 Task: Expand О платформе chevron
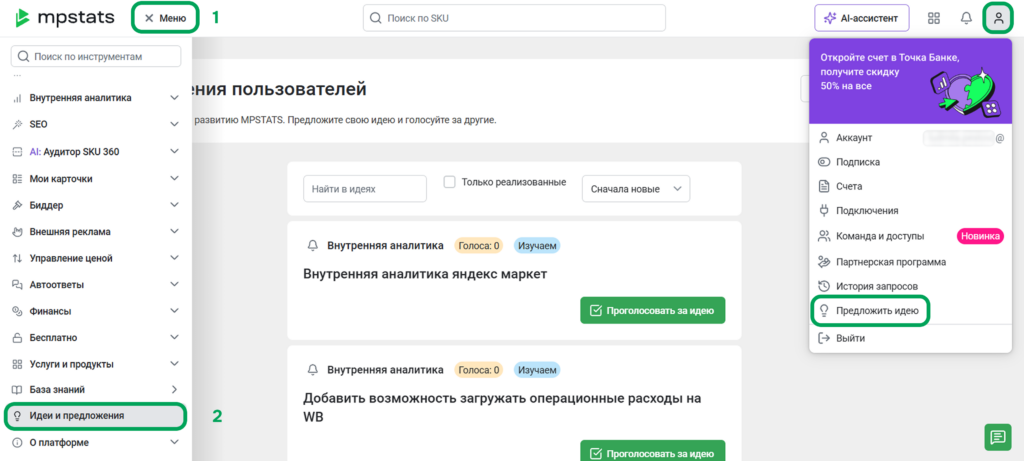(174, 443)
